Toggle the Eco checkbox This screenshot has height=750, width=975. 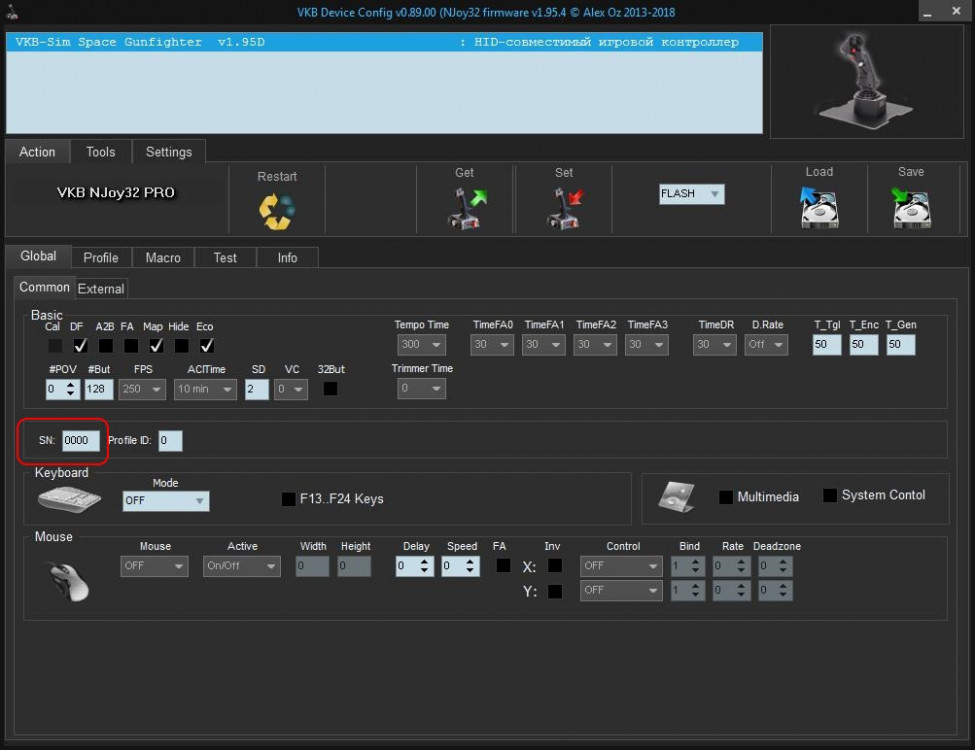[206, 346]
